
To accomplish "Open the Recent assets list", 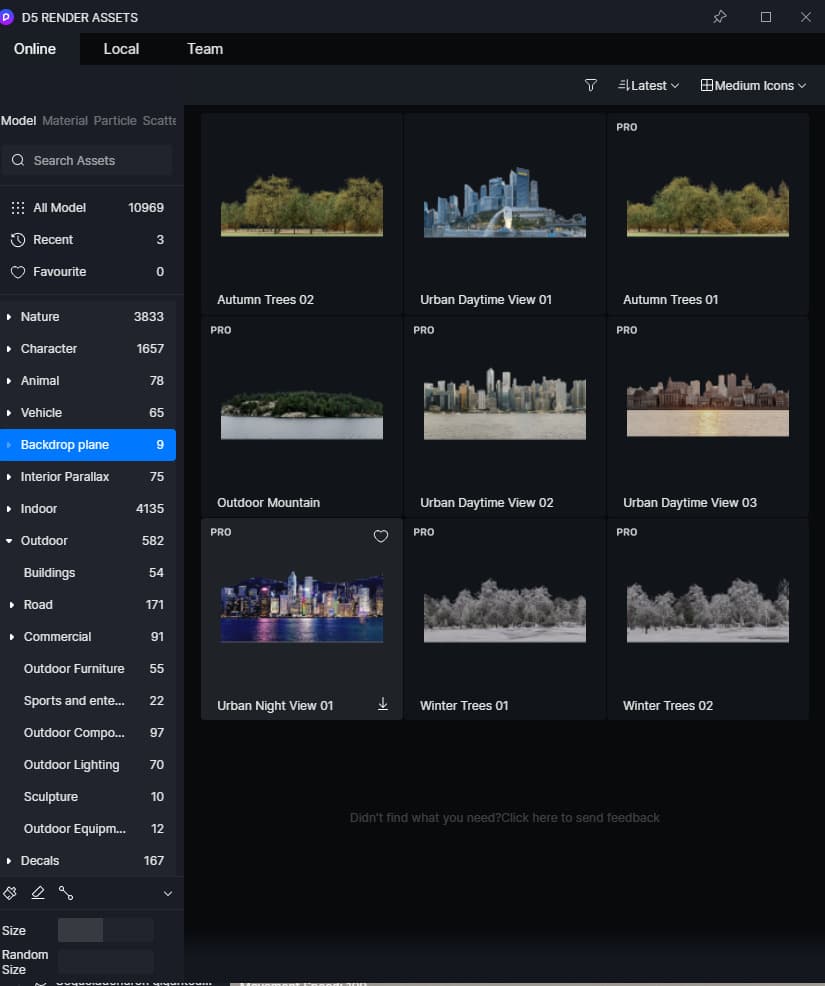I will (53, 240).
